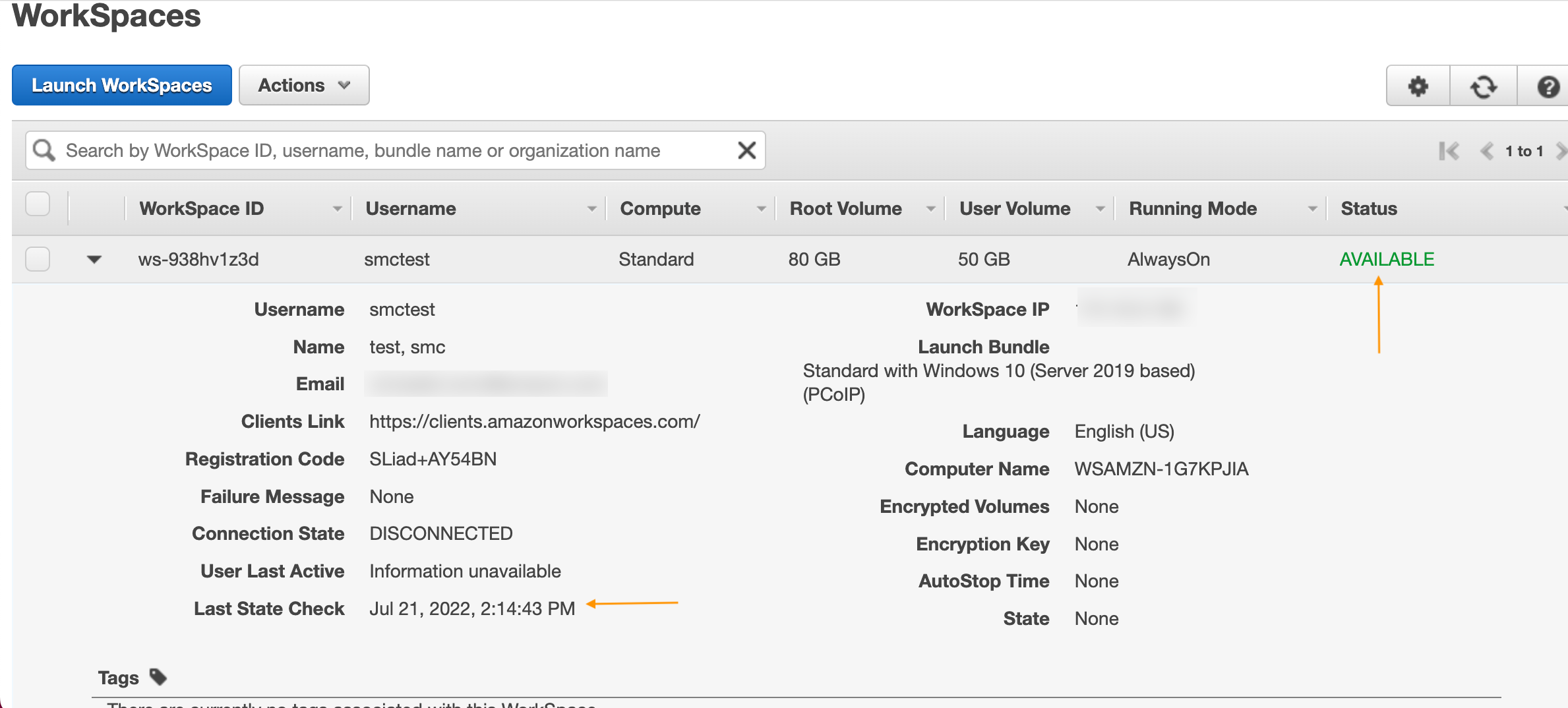Click the Launch WorkSpaces button

(121, 84)
